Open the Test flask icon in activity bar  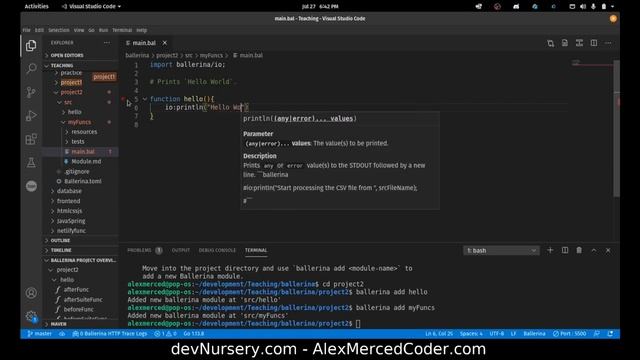[31, 162]
